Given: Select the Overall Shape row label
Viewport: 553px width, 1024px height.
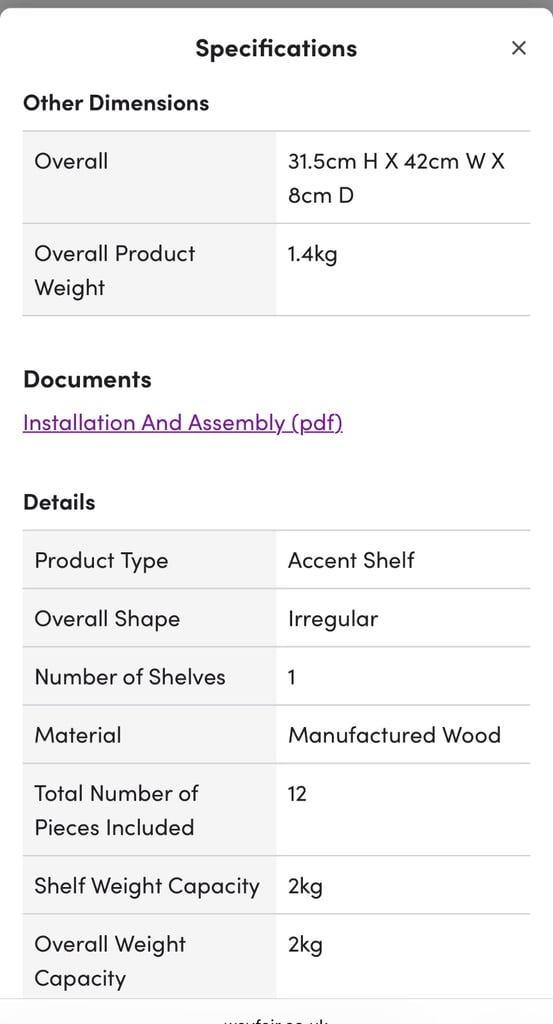Looking at the screenshot, I should point(107,618).
